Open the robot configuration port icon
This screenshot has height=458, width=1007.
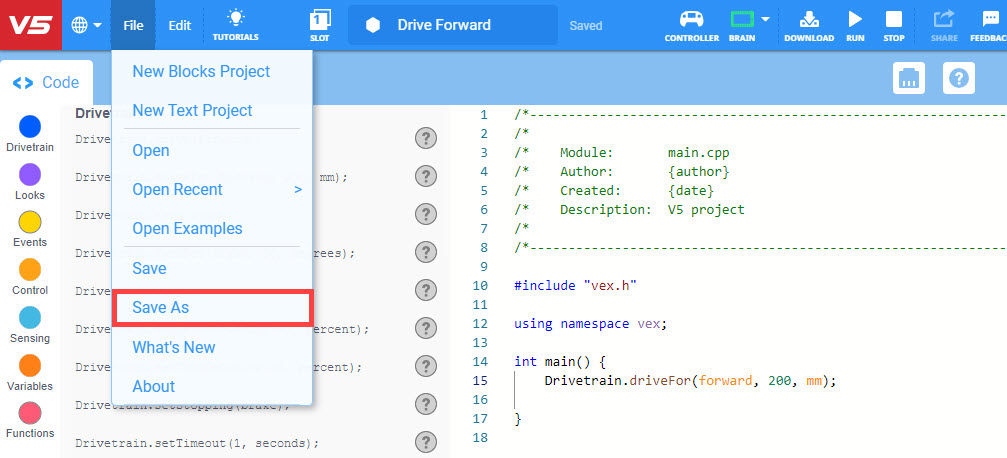point(908,79)
